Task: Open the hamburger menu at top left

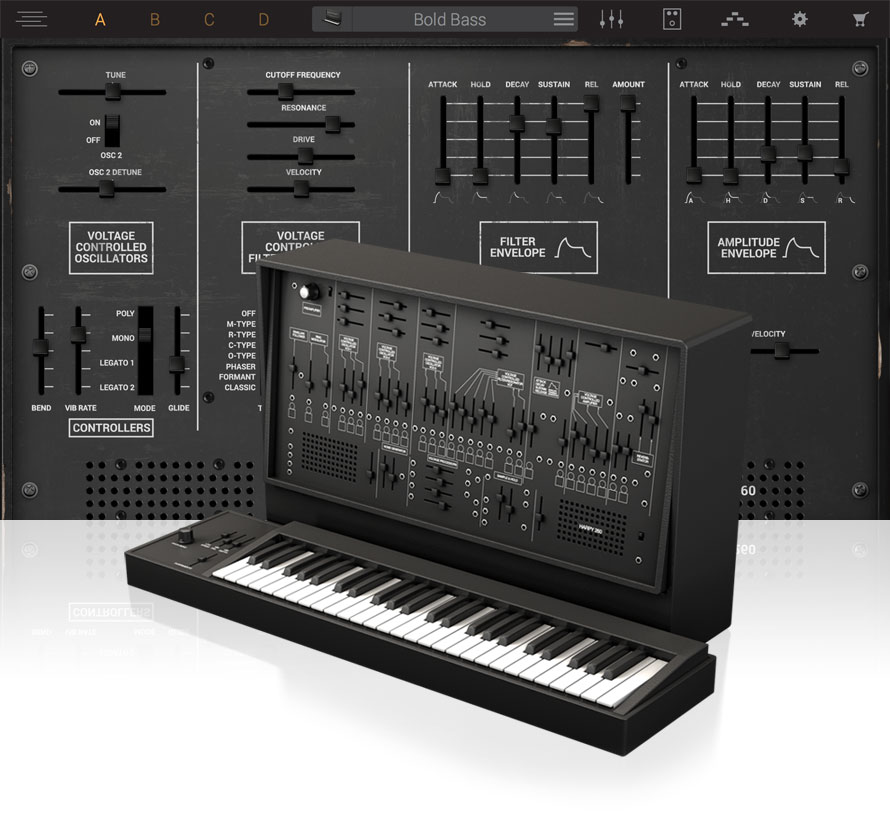Action: point(31,19)
